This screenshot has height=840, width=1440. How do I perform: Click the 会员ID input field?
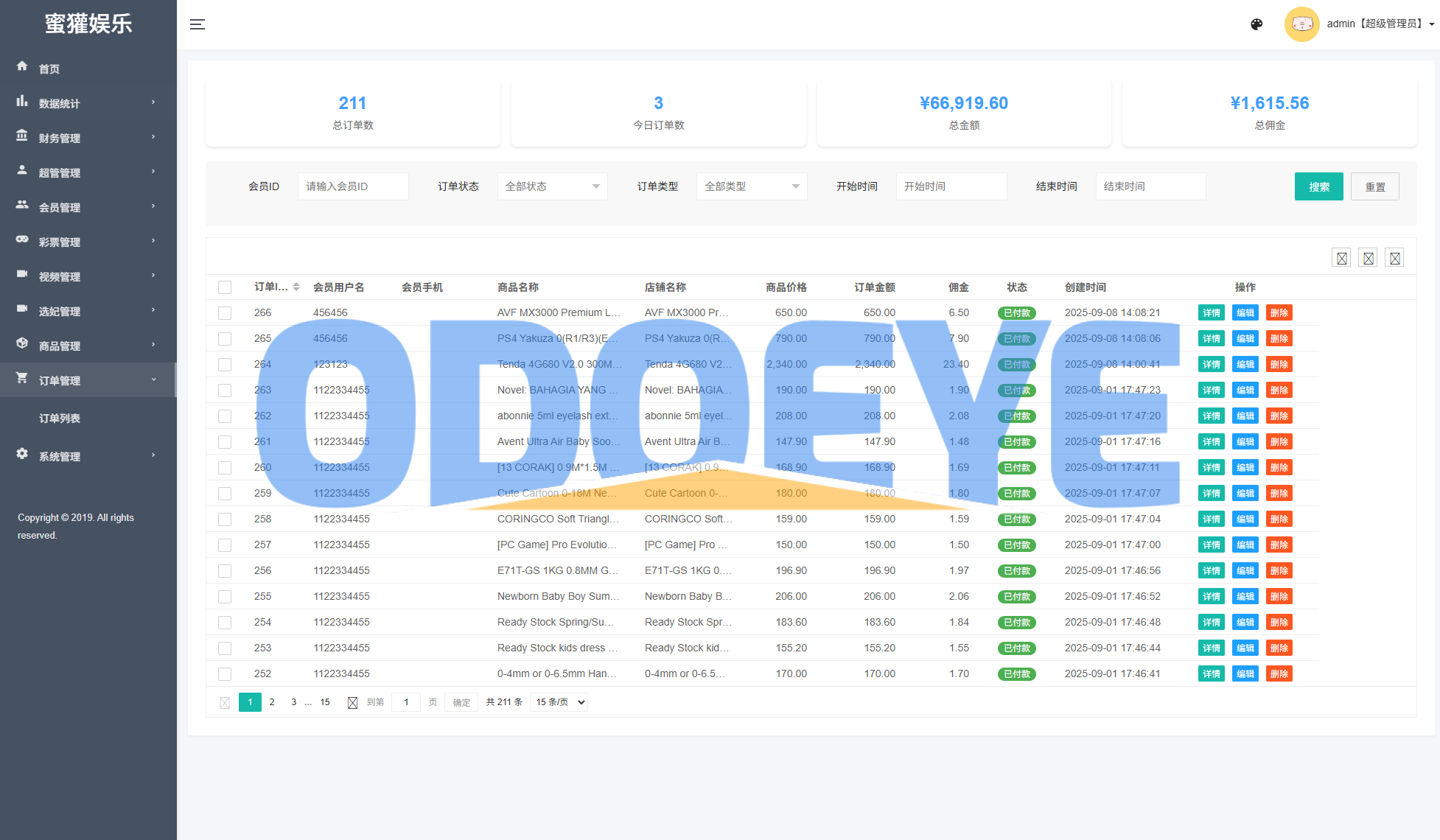[353, 186]
